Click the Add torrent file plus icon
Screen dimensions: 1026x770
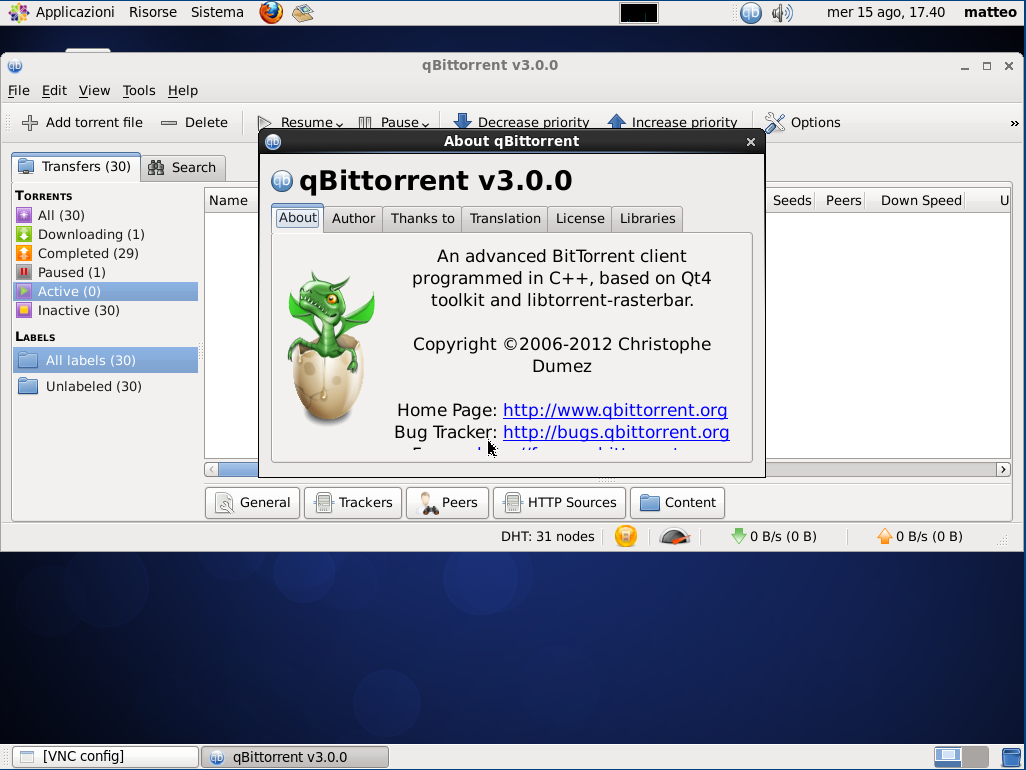click(x=30, y=123)
